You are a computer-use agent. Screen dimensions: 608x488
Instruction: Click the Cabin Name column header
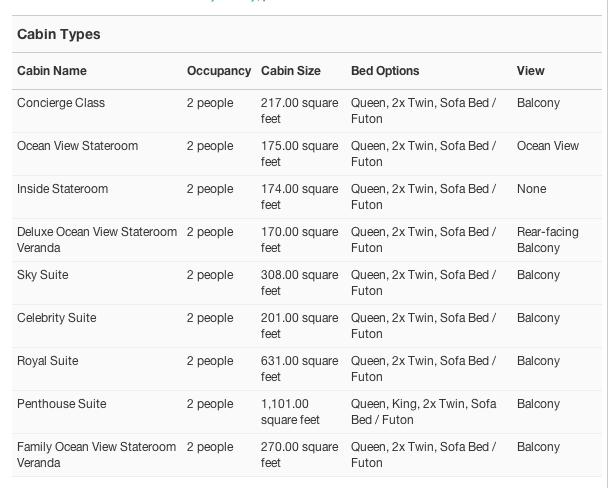tap(52, 71)
